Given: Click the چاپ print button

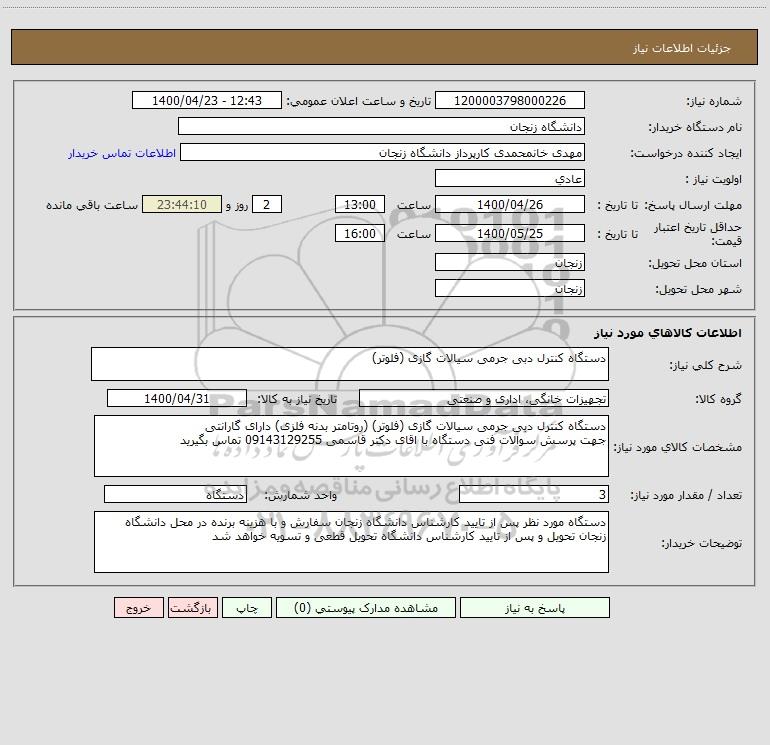Looking at the screenshot, I should tap(247, 608).
